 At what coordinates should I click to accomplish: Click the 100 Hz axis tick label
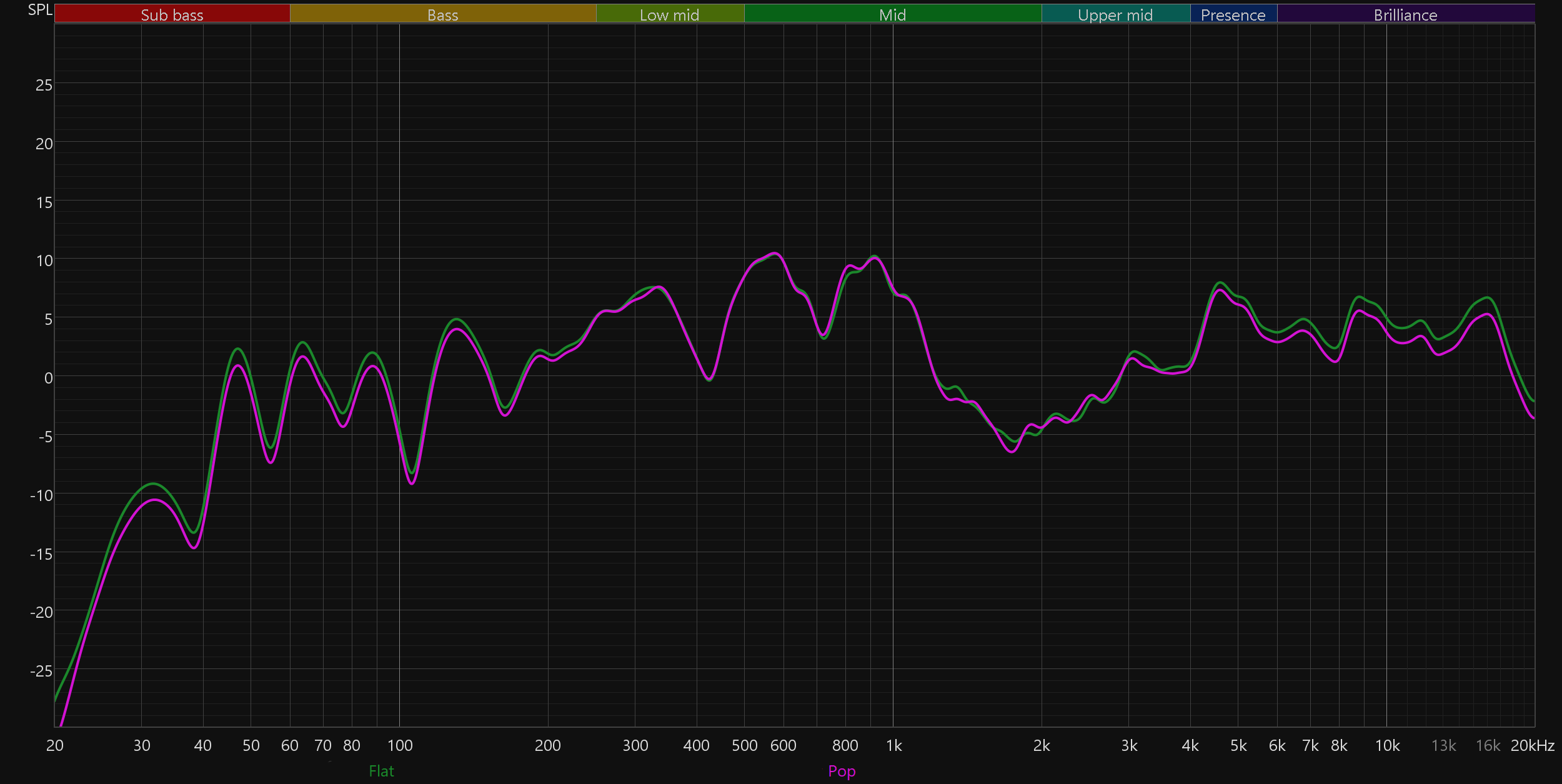click(400, 745)
